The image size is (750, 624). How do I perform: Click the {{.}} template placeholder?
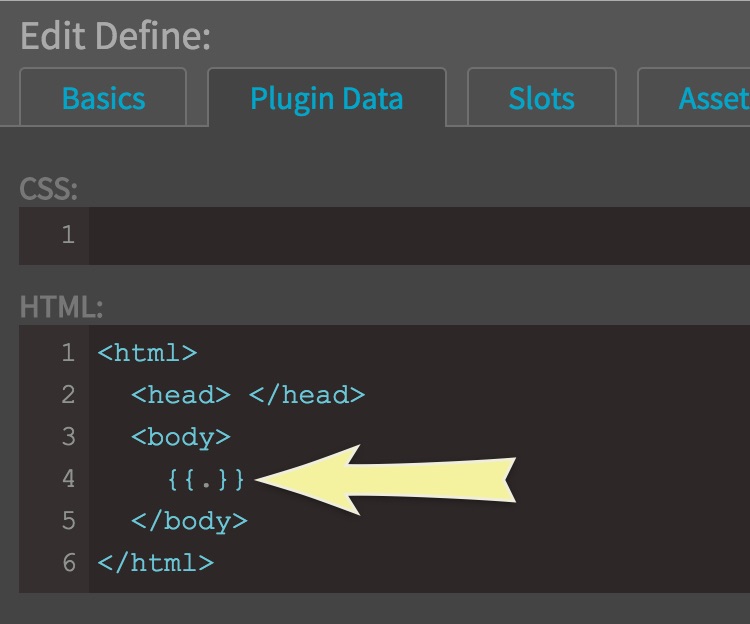point(206,479)
